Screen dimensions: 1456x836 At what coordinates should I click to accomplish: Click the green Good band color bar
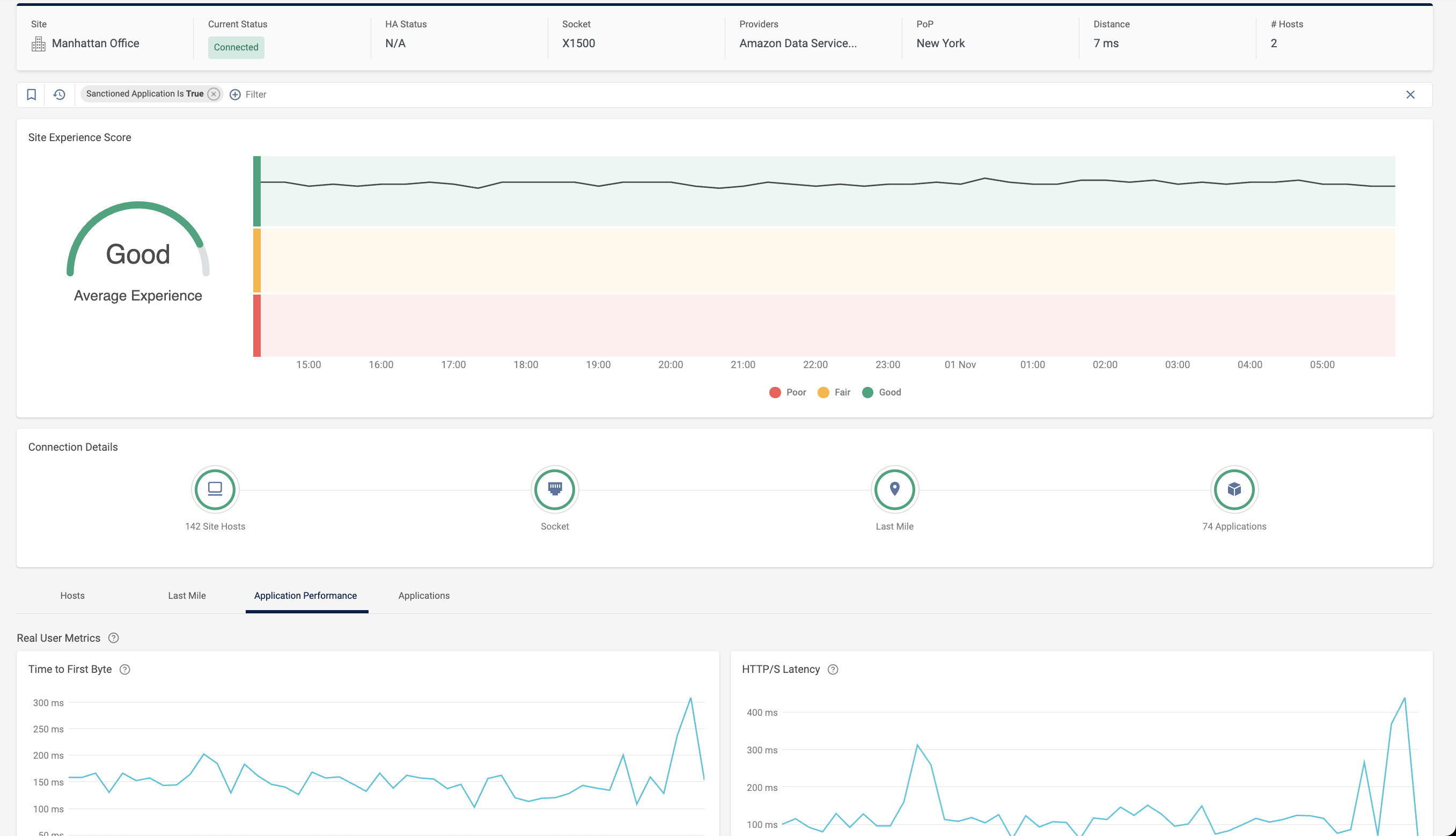tap(256, 191)
